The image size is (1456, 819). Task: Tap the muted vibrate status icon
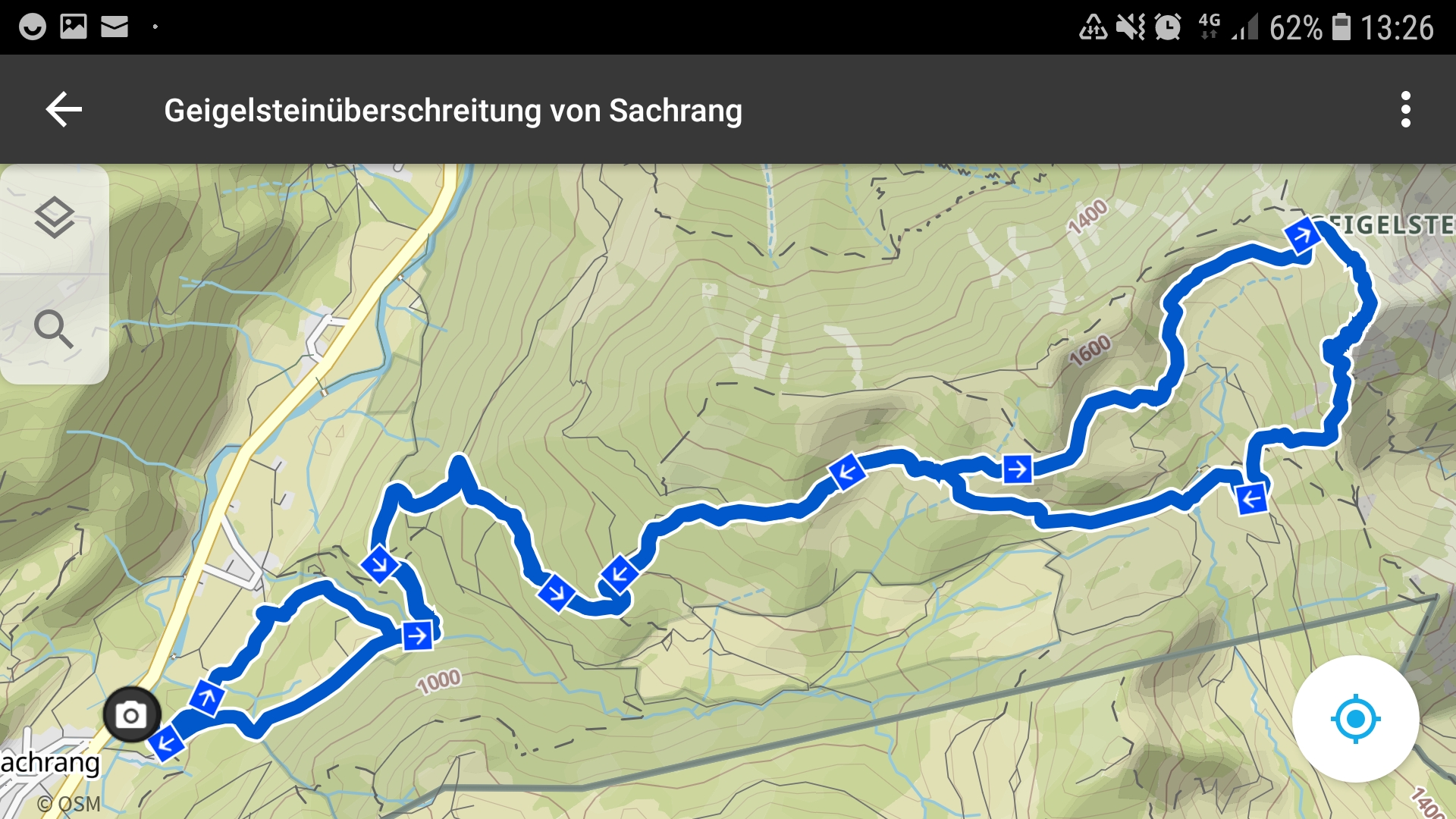1130,27
